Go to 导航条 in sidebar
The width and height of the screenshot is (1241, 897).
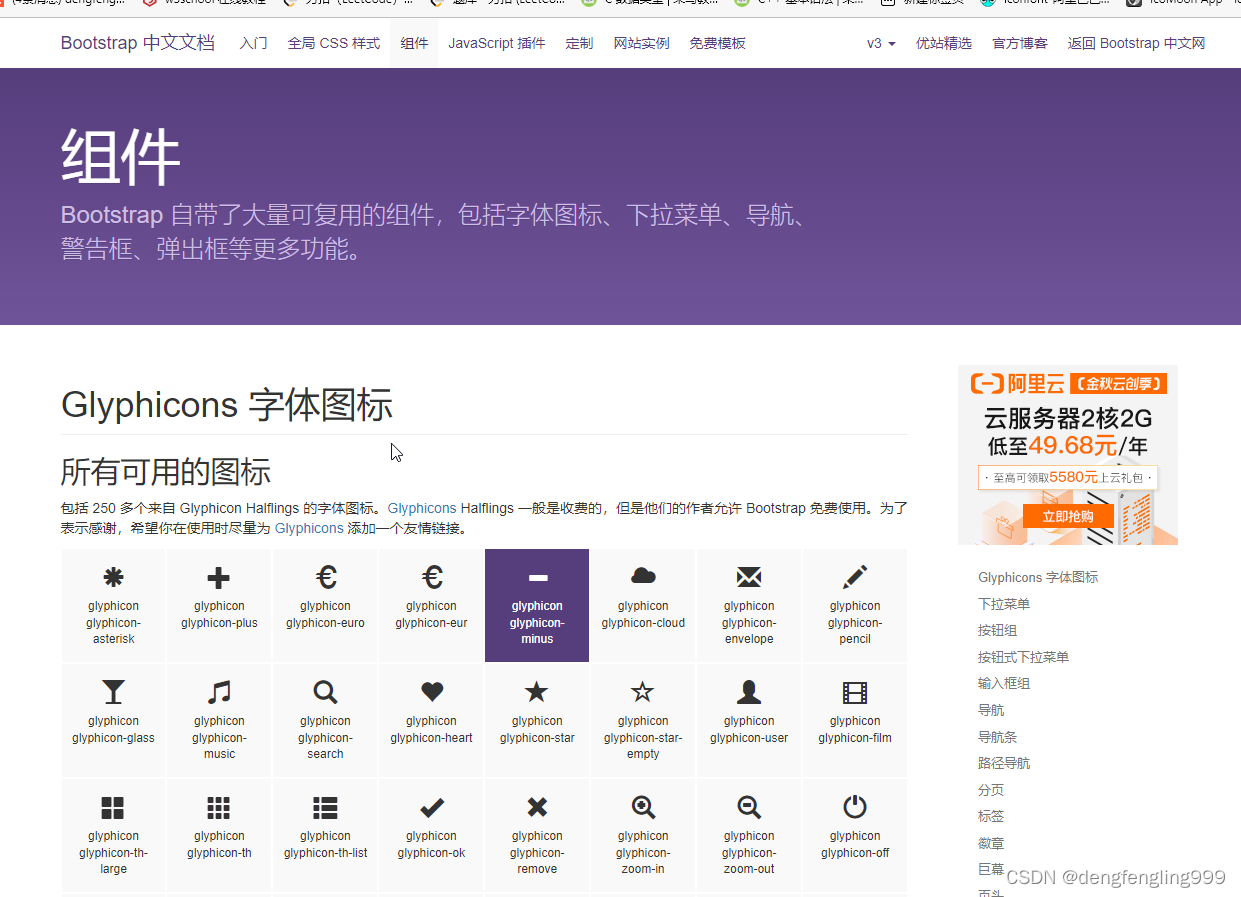tap(997, 737)
